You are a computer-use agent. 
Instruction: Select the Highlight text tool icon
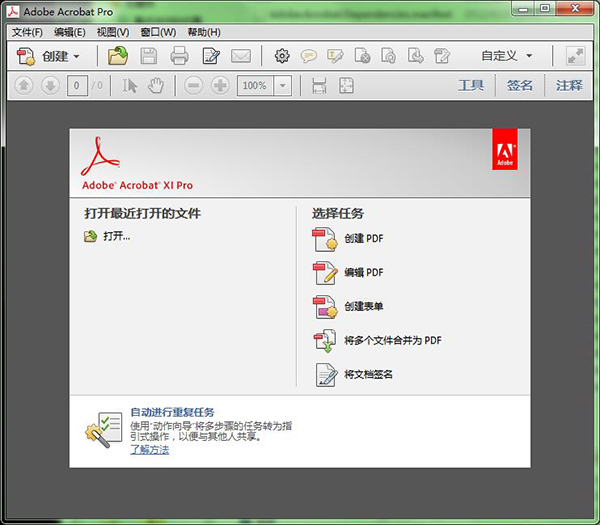pyautogui.click(x=335, y=56)
